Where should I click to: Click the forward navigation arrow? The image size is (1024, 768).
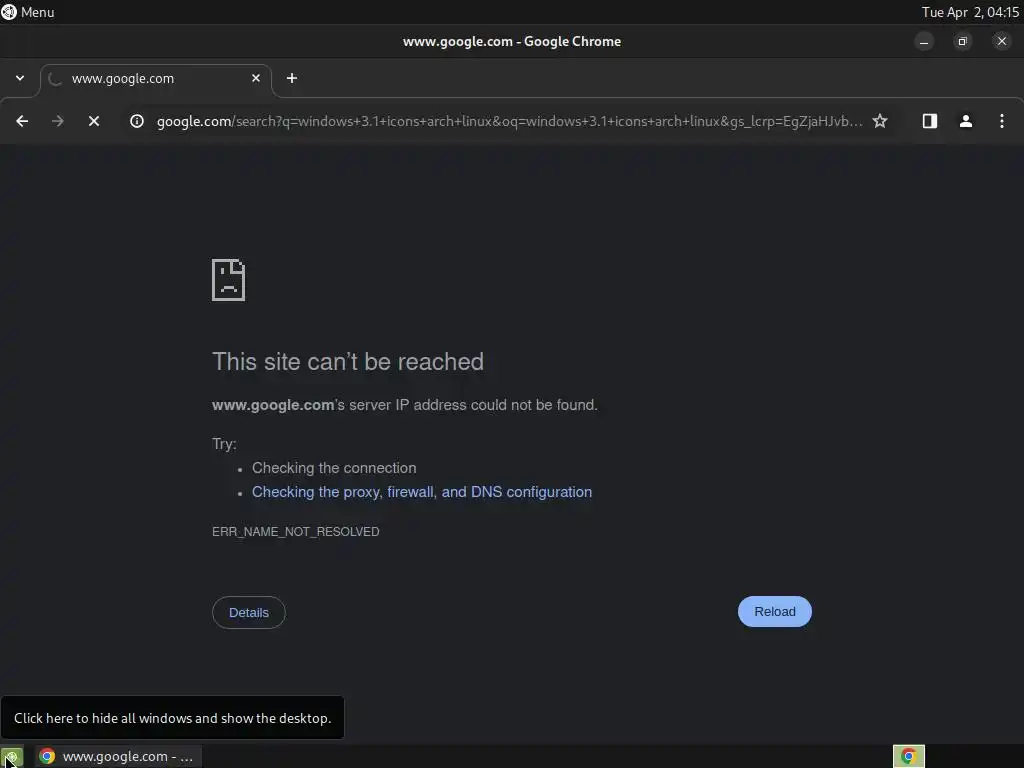pyautogui.click(x=57, y=121)
